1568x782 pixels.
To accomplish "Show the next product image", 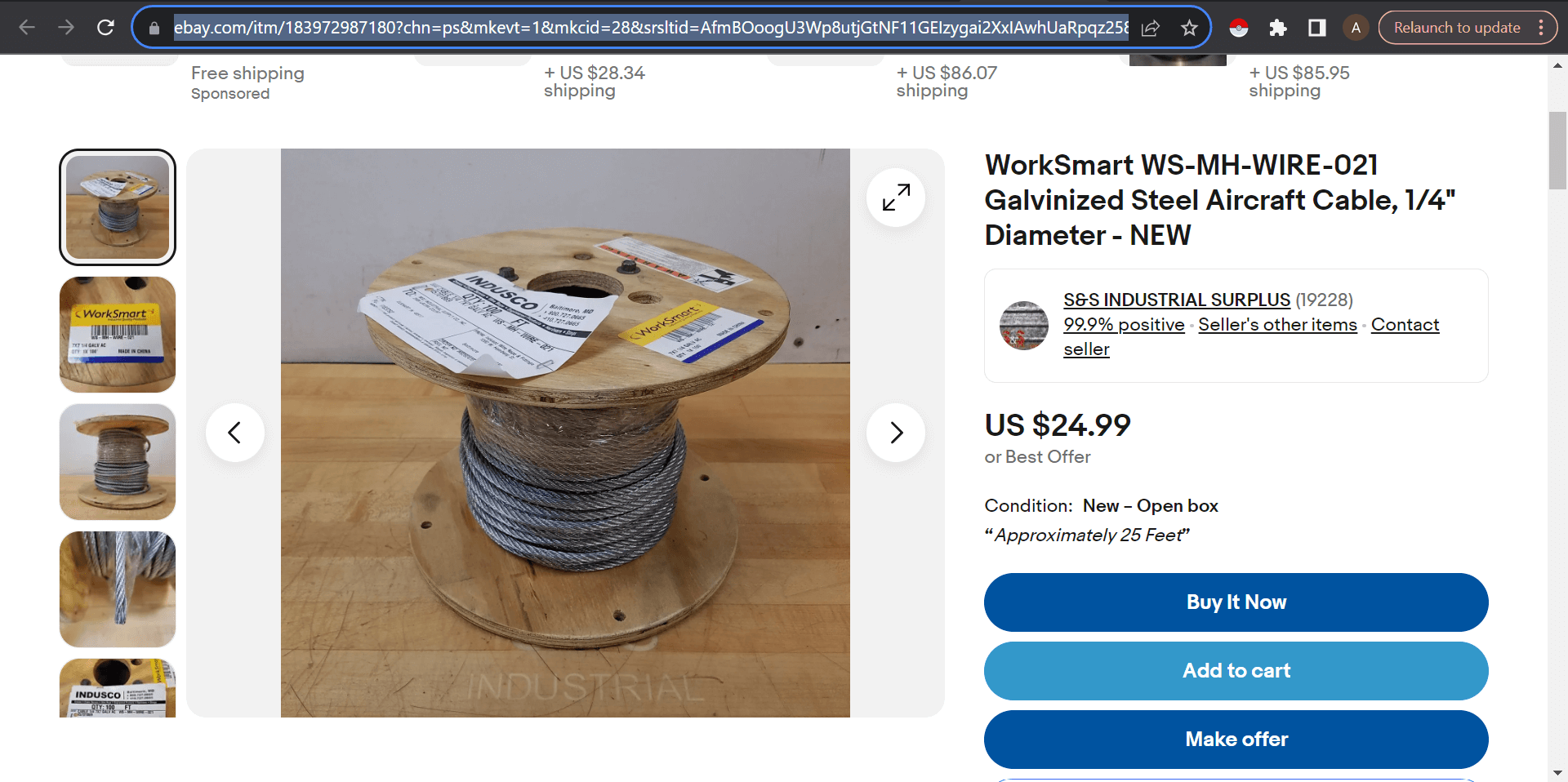I will coord(896,433).
